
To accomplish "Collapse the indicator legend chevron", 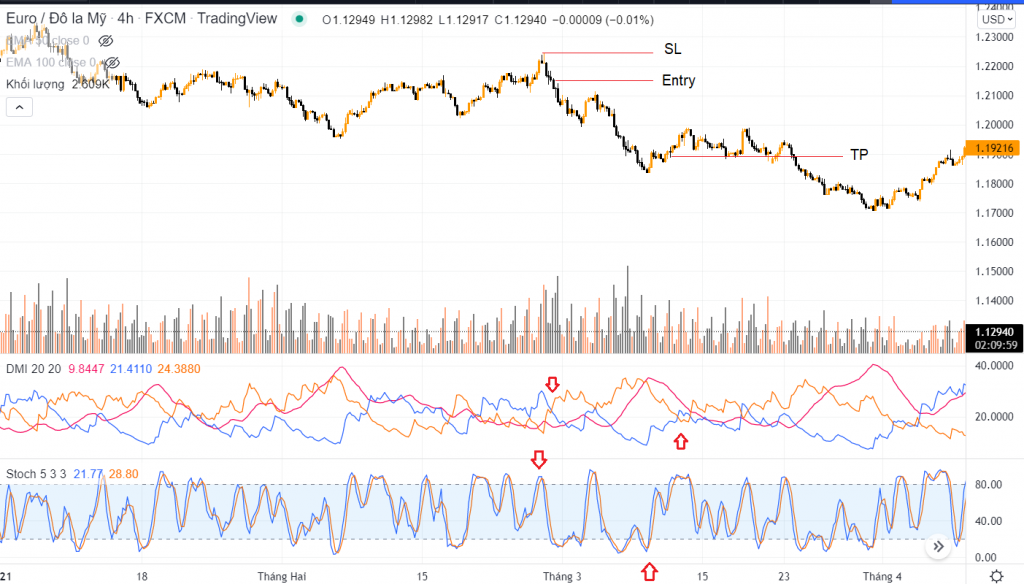I will 20,106.
